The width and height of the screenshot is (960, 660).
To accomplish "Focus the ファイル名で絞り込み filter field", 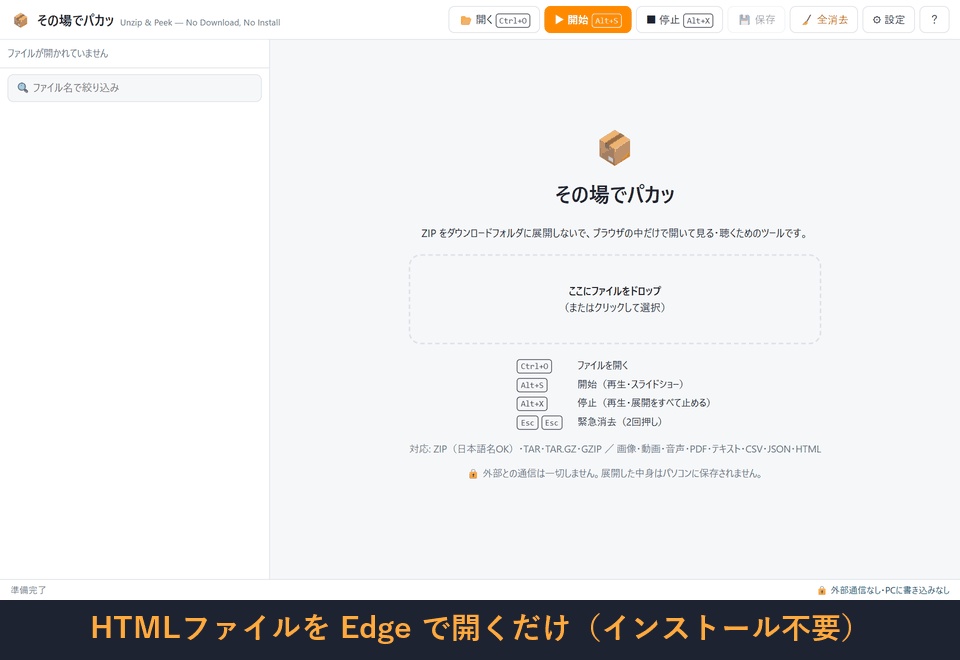I will coord(134,88).
